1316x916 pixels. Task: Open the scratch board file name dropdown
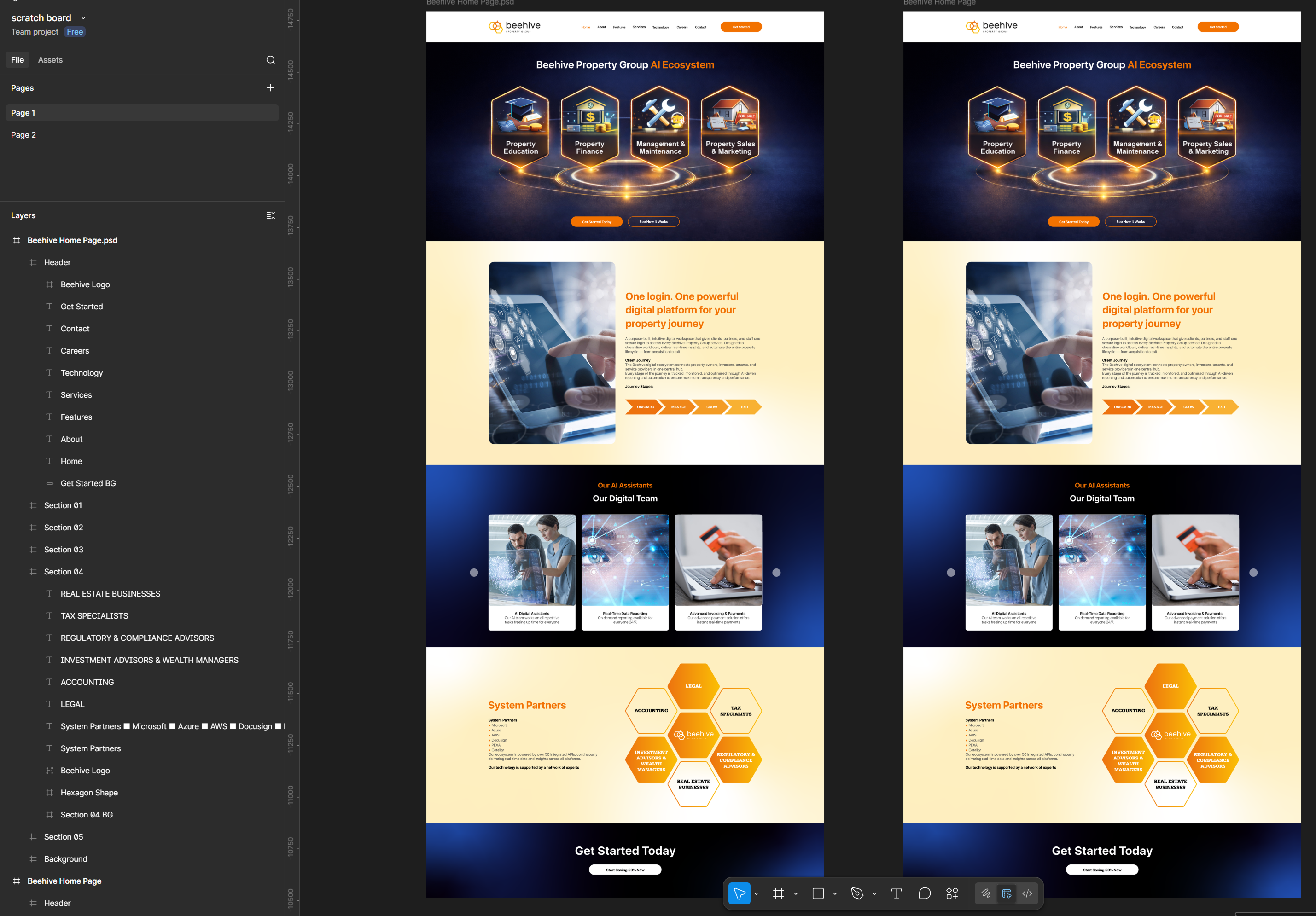tap(83, 18)
